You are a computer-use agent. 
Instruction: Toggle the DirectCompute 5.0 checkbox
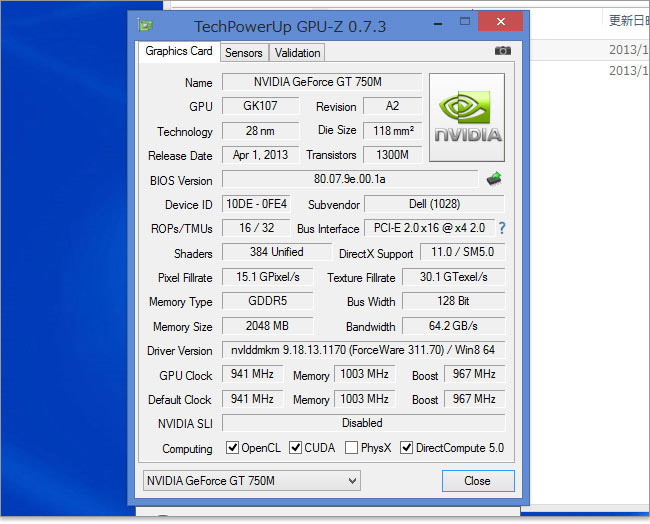406,448
